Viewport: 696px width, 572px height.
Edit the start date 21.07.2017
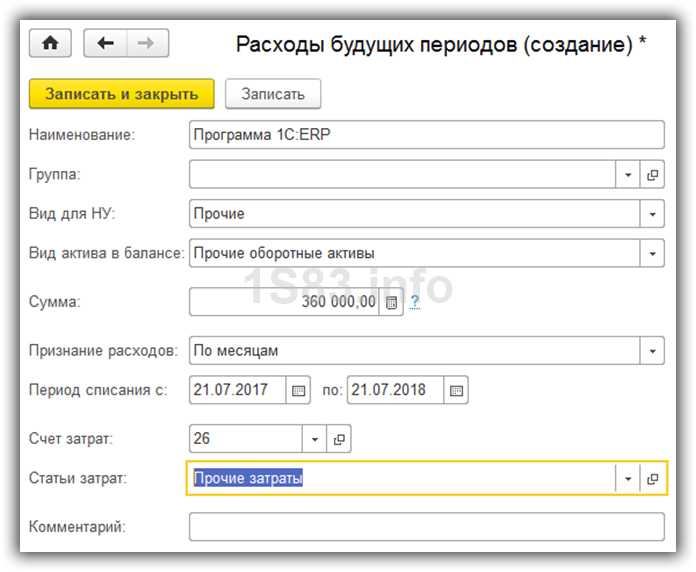pyautogui.click(x=237, y=390)
